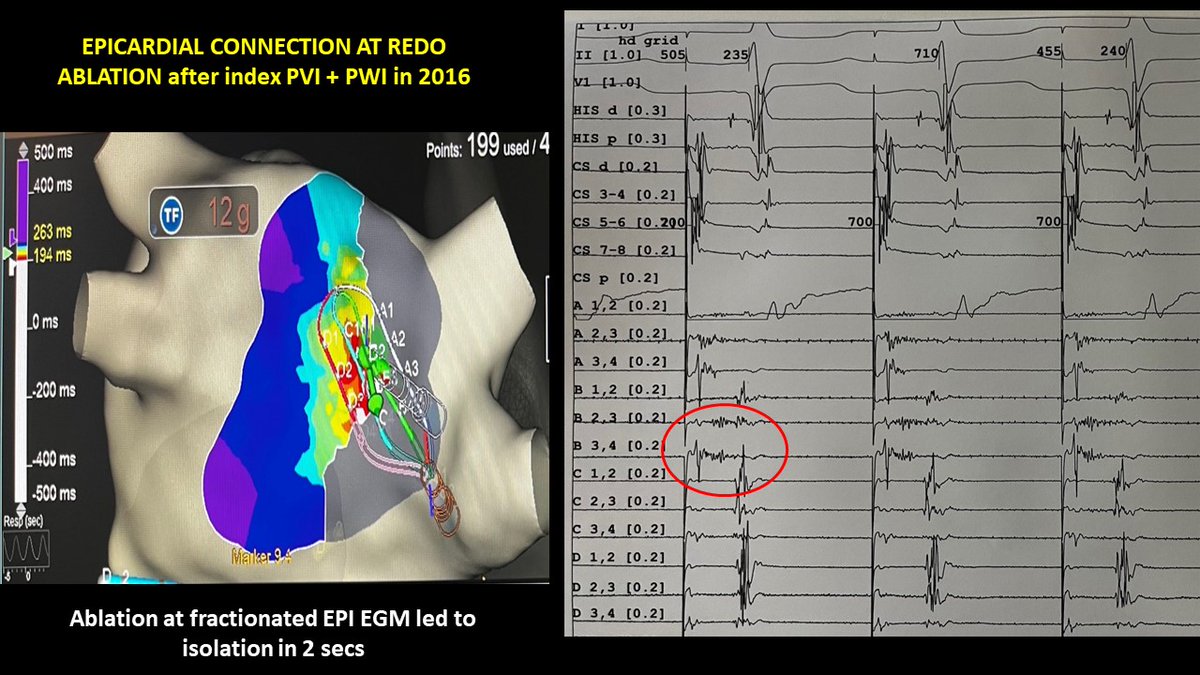Select the C1 electrode label on map
Viewport: 1200px width, 675px height.
click(x=354, y=329)
